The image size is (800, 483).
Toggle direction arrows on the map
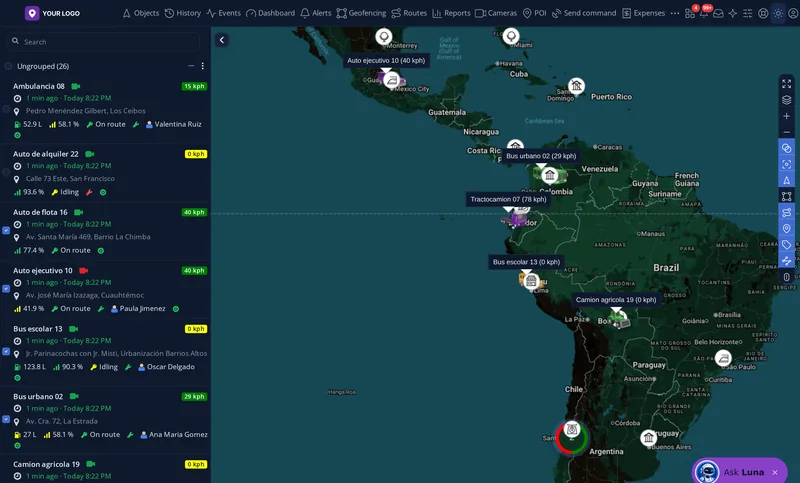tap(787, 180)
